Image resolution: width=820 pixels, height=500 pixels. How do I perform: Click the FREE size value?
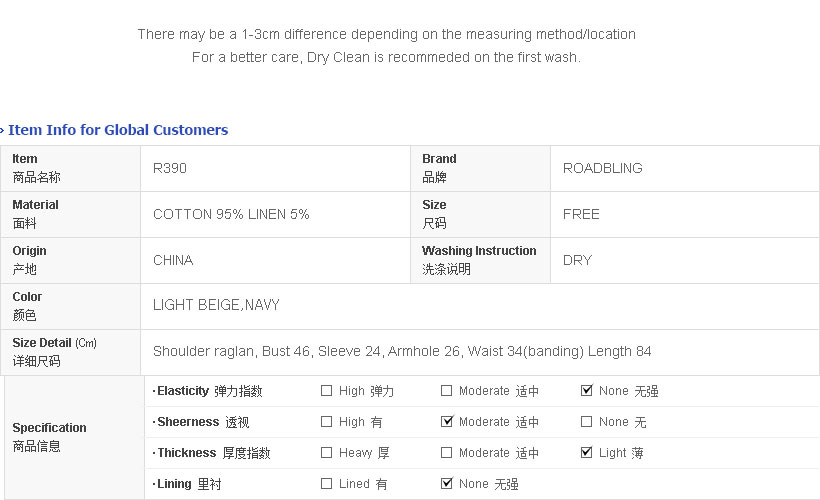click(x=581, y=214)
